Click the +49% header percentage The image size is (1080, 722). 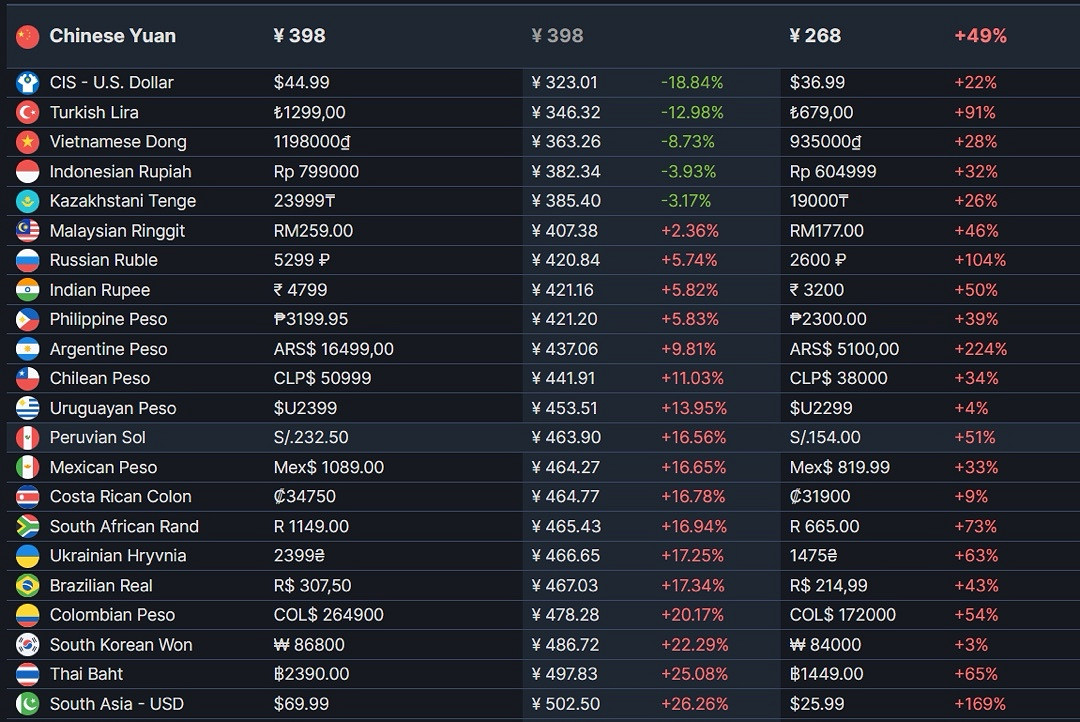[980, 36]
